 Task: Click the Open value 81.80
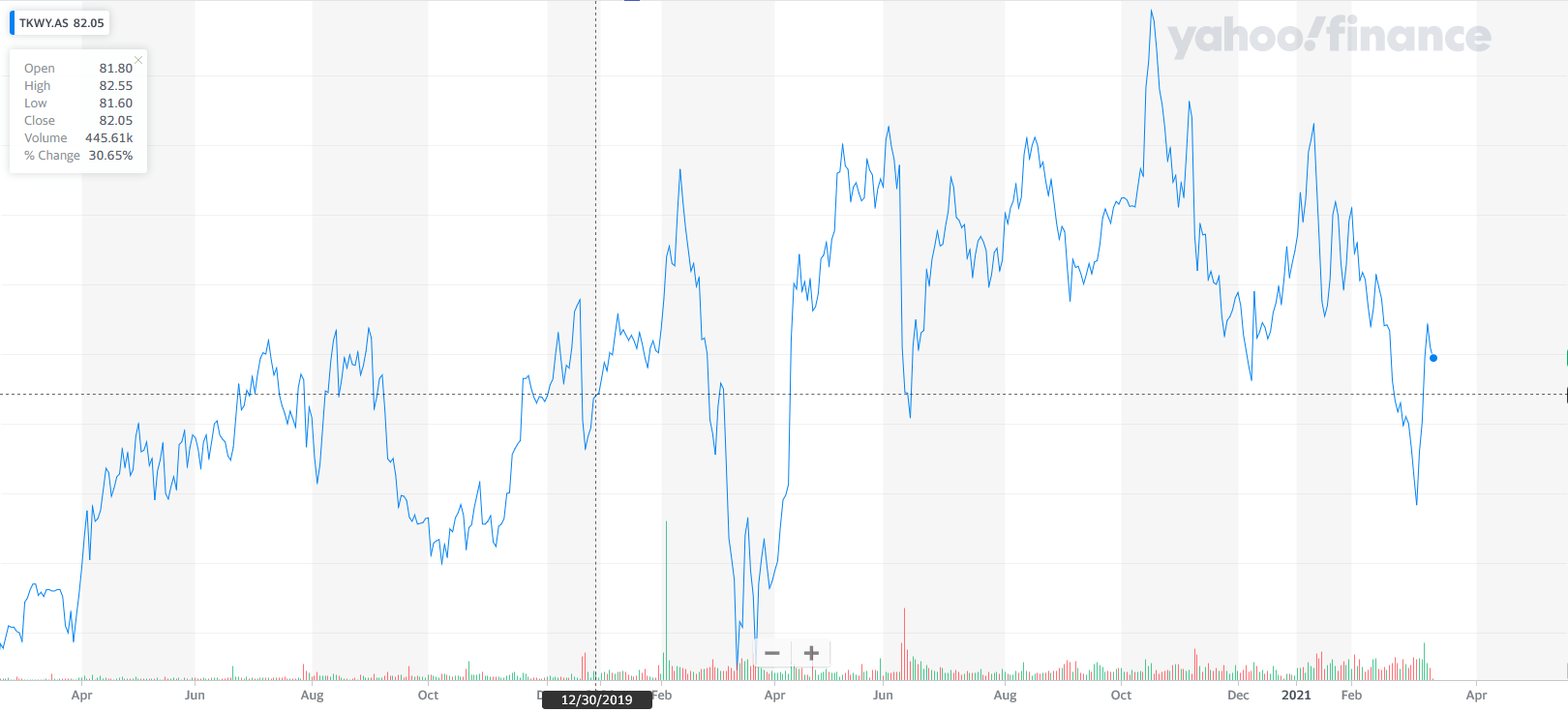tap(116, 69)
